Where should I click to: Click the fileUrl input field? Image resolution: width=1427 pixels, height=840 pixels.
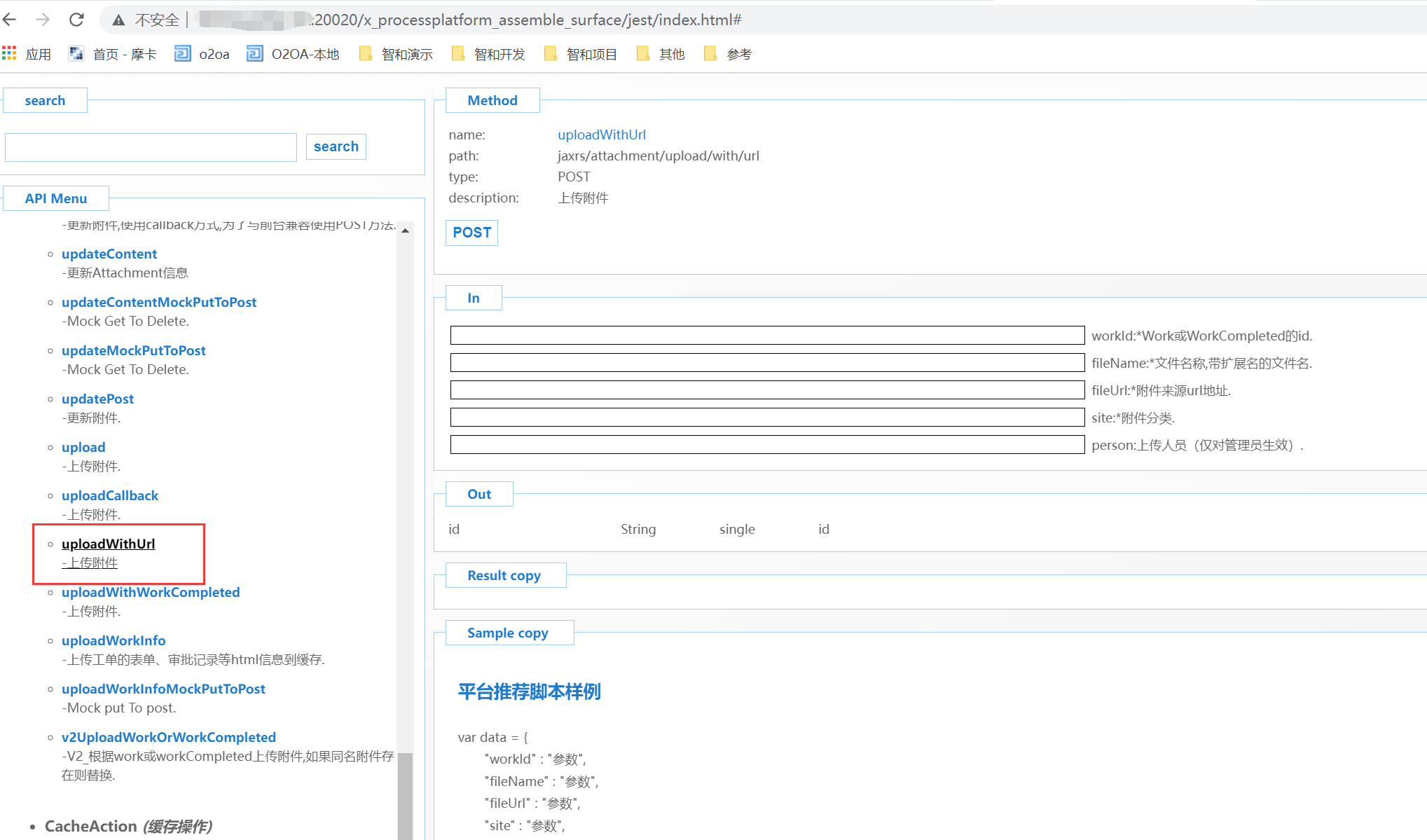point(767,390)
